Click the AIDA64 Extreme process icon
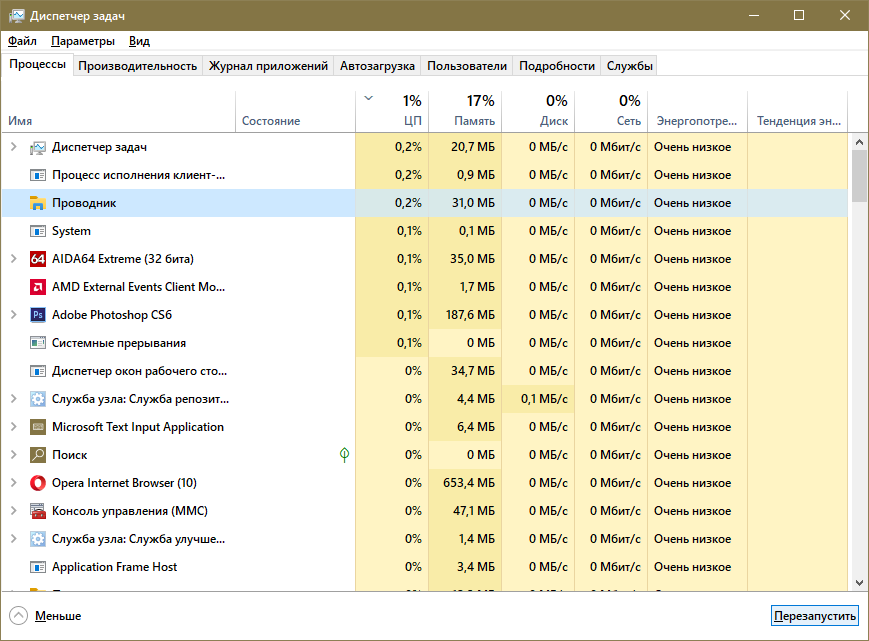The image size is (869, 641). 38,259
